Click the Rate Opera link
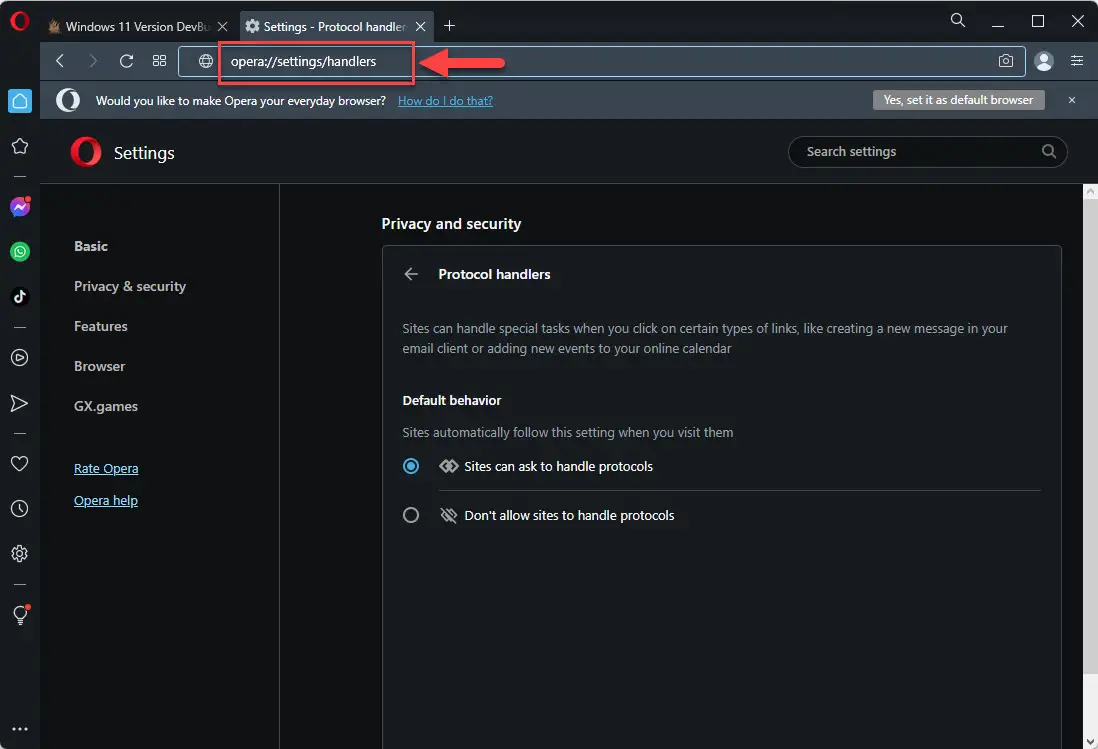The height and width of the screenshot is (749, 1098). point(106,468)
